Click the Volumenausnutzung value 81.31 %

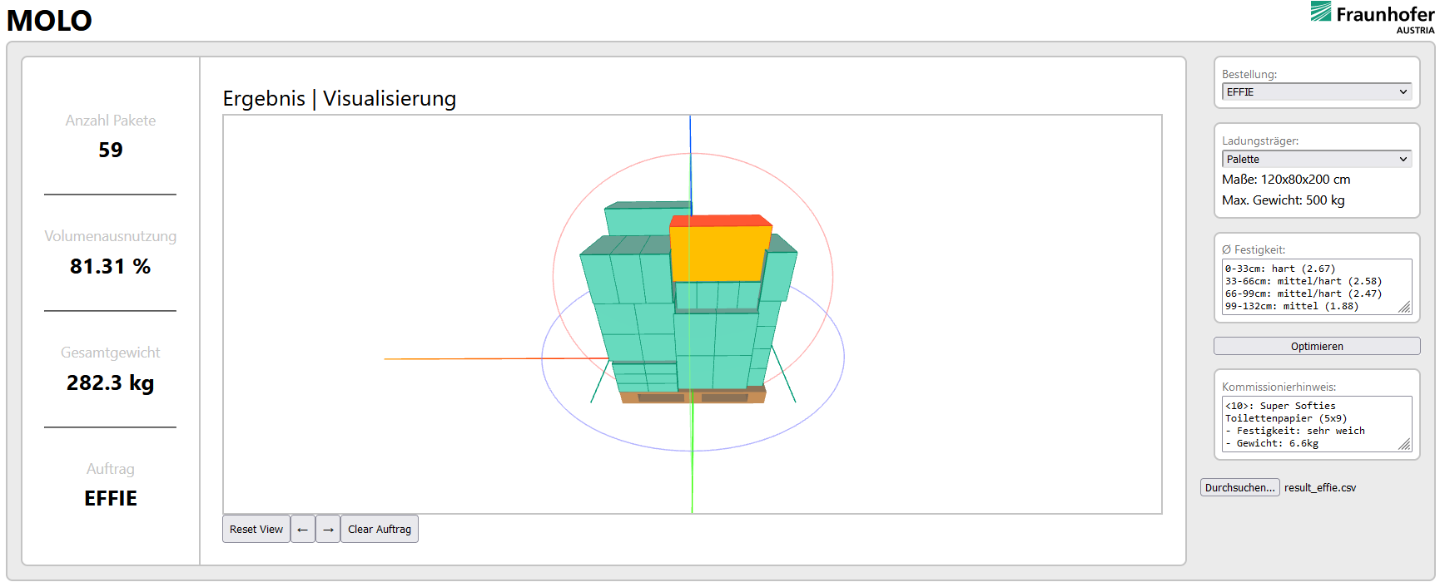coord(110,266)
